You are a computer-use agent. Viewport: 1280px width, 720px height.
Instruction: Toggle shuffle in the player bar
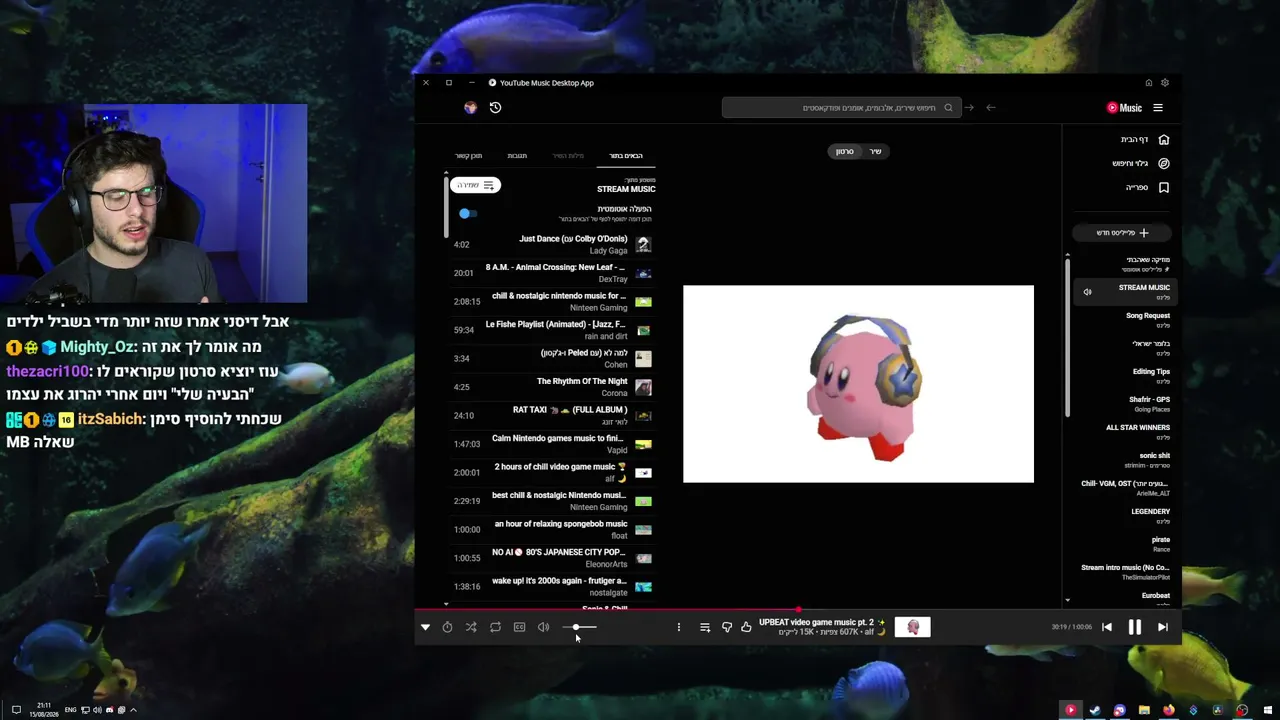point(471,627)
